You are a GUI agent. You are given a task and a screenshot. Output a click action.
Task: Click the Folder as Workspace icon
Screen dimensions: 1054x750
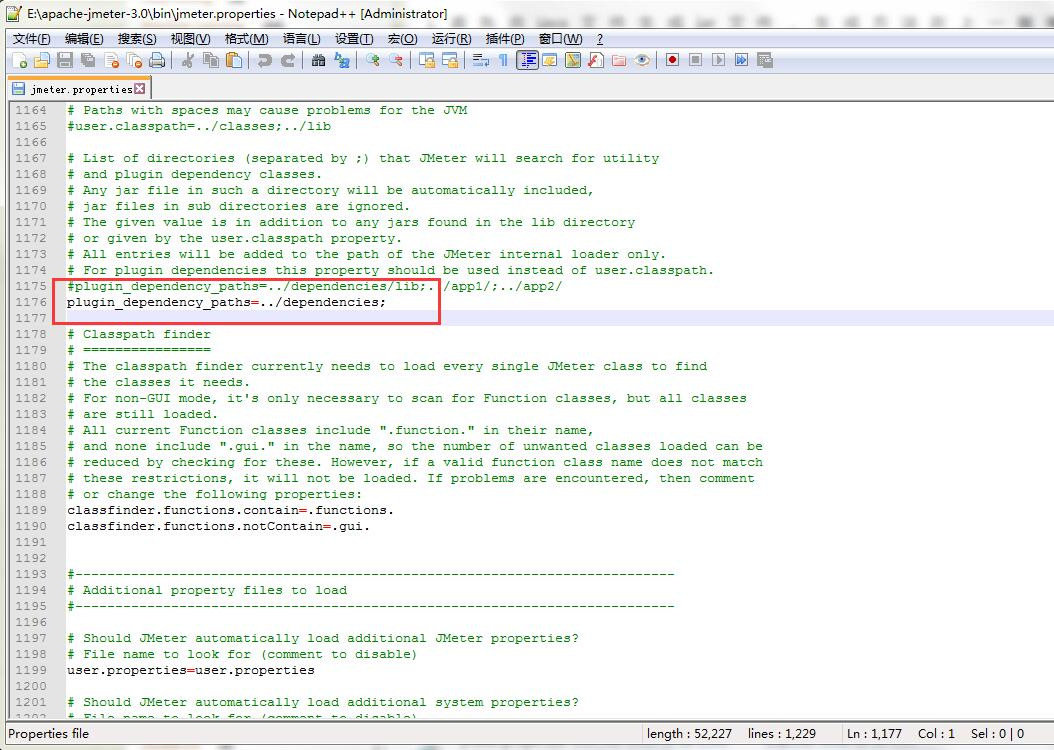pyautogui.click(x=618, y=60)
